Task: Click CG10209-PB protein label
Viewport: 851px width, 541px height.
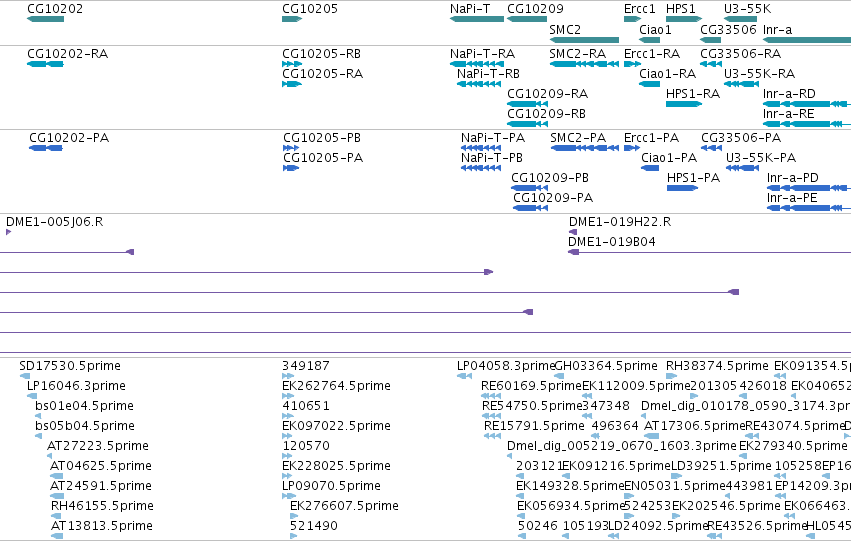Action: coord(550,178)
